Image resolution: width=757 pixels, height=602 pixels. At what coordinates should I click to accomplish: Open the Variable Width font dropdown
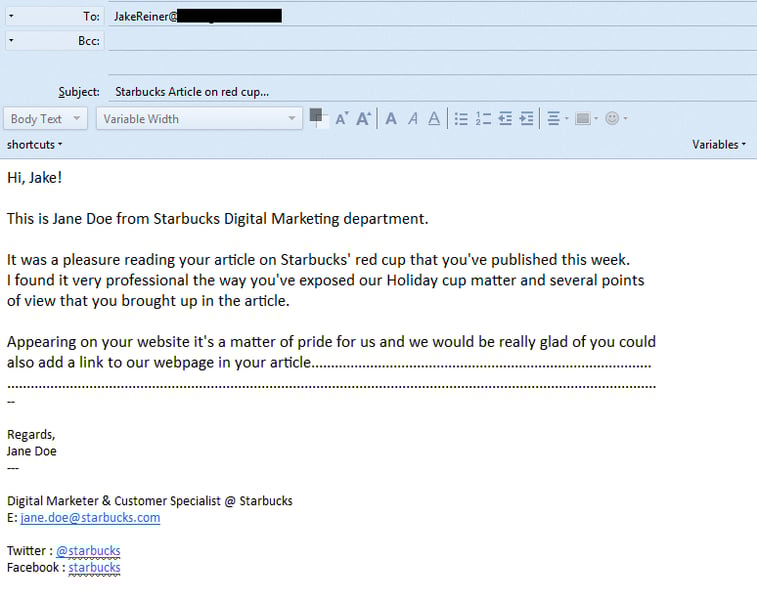coord(199,119)
